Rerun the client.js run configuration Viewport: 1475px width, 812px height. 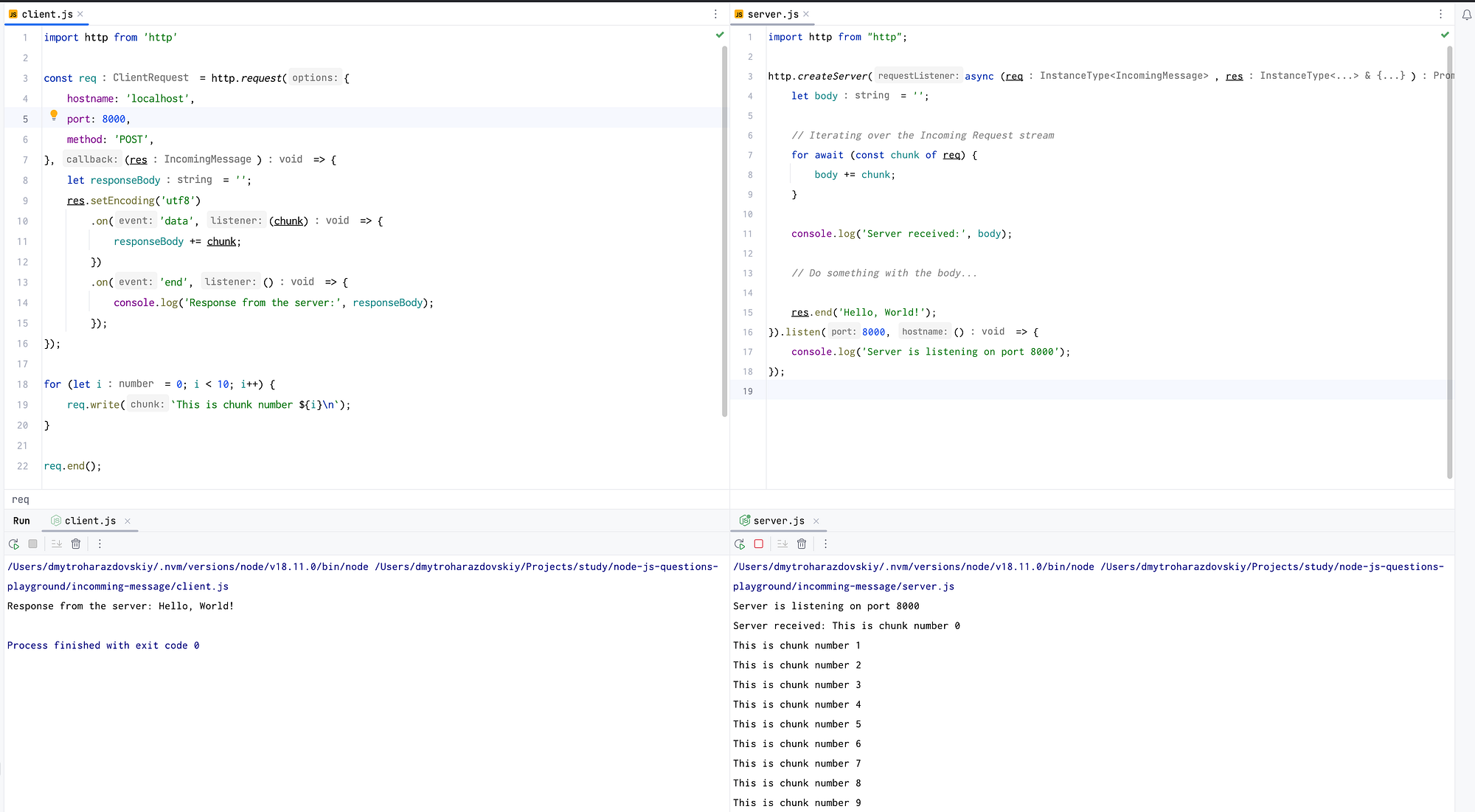pos(13,544)
